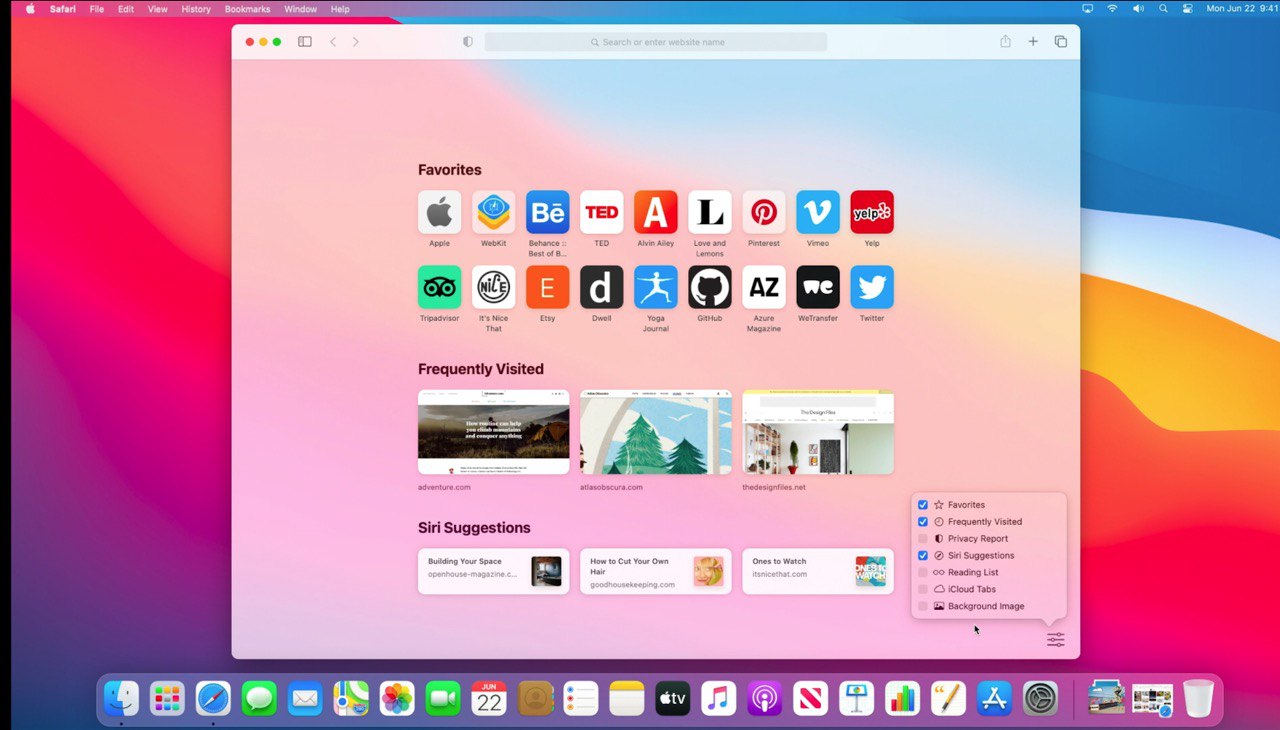This screenshot has height=730, width=1280.
Task: Open the It's Nice That favorite
Action: 493,287
